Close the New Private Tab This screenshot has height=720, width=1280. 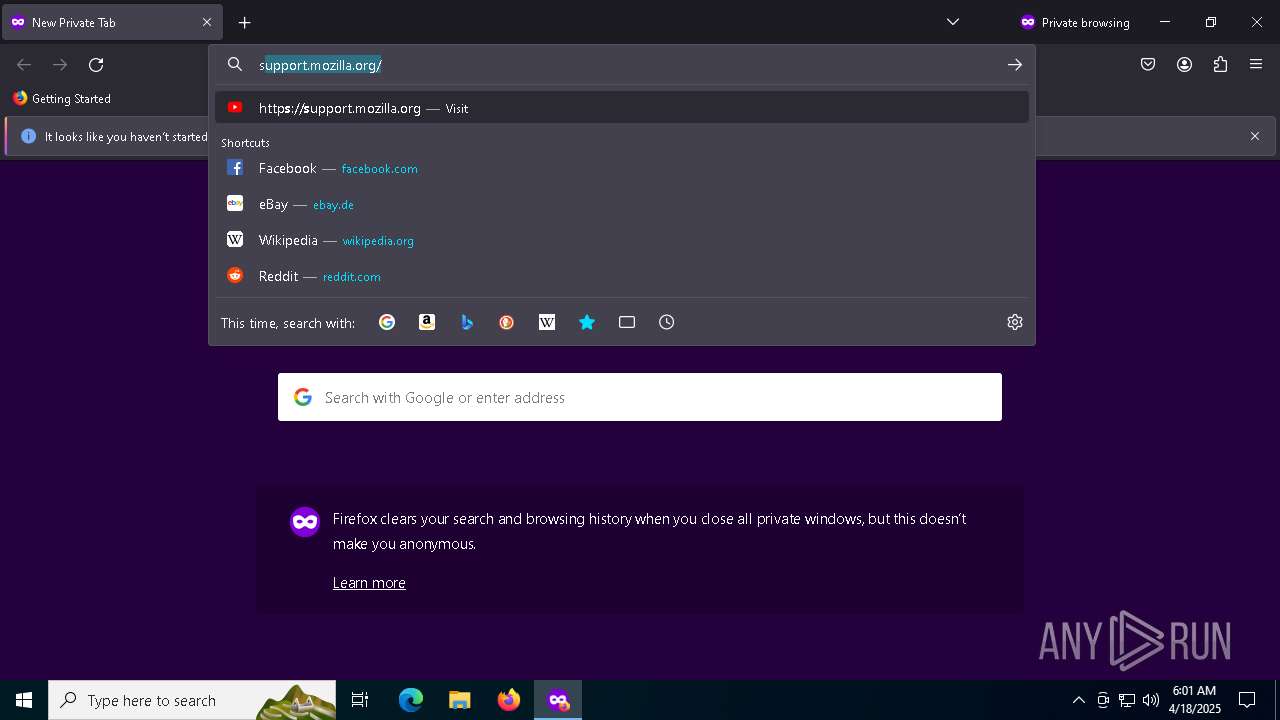(207, 22)
